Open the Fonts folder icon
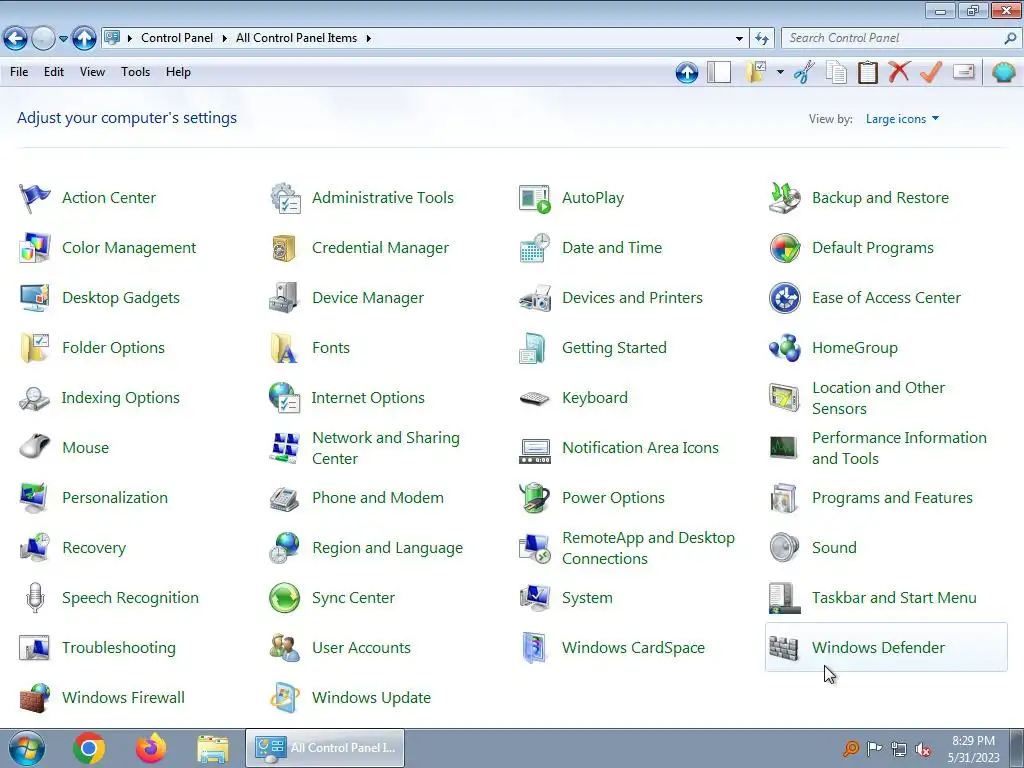Viewport: 1024px width, 768px height. [x=284, y=348]
